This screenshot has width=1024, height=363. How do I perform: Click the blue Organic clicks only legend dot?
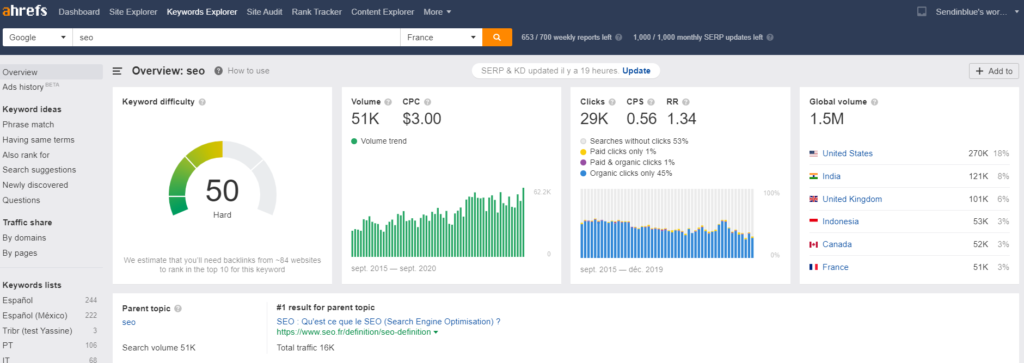tap(583, 173)
